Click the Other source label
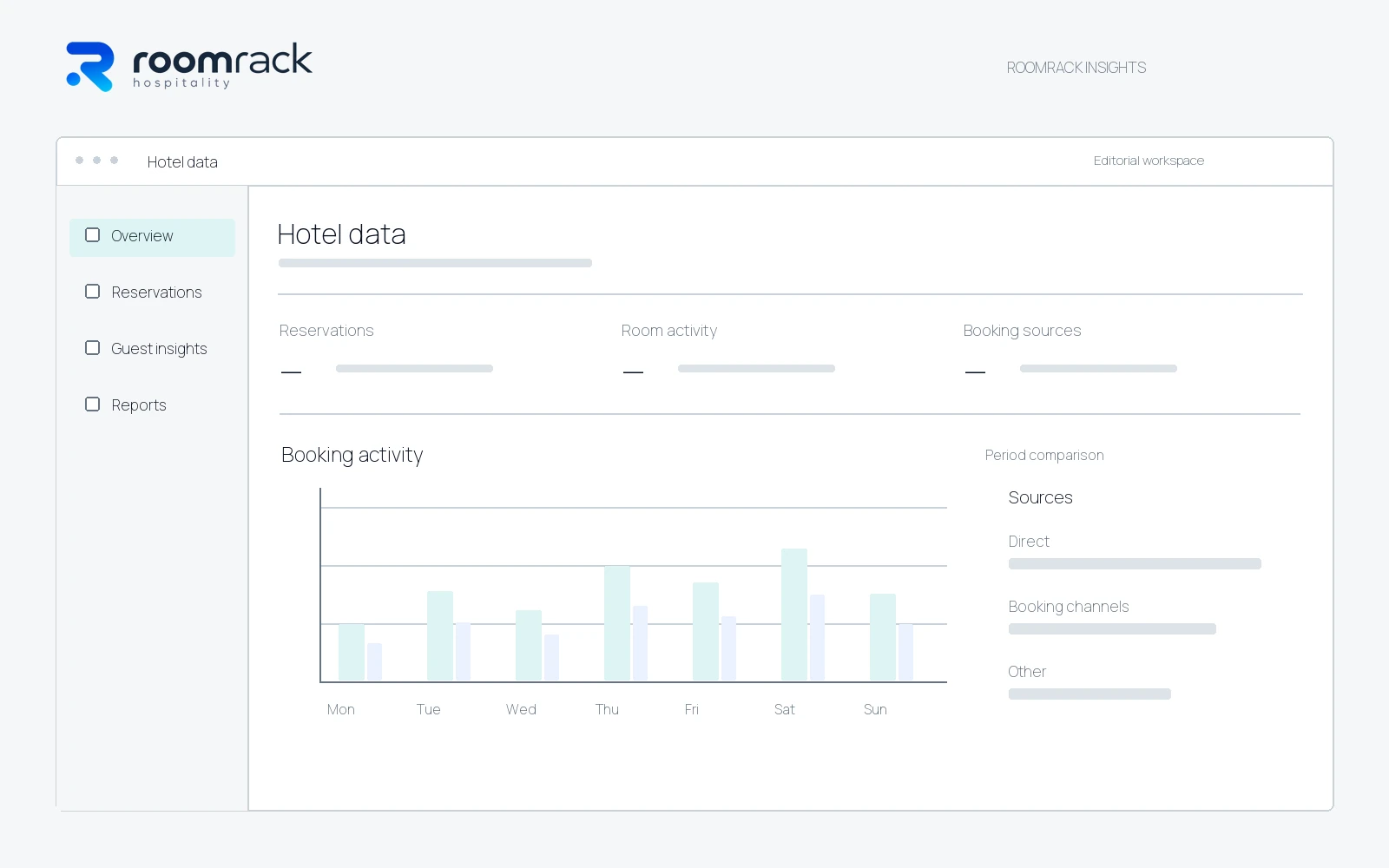This screenshot has width=1389, height=868. (1027, 672)
